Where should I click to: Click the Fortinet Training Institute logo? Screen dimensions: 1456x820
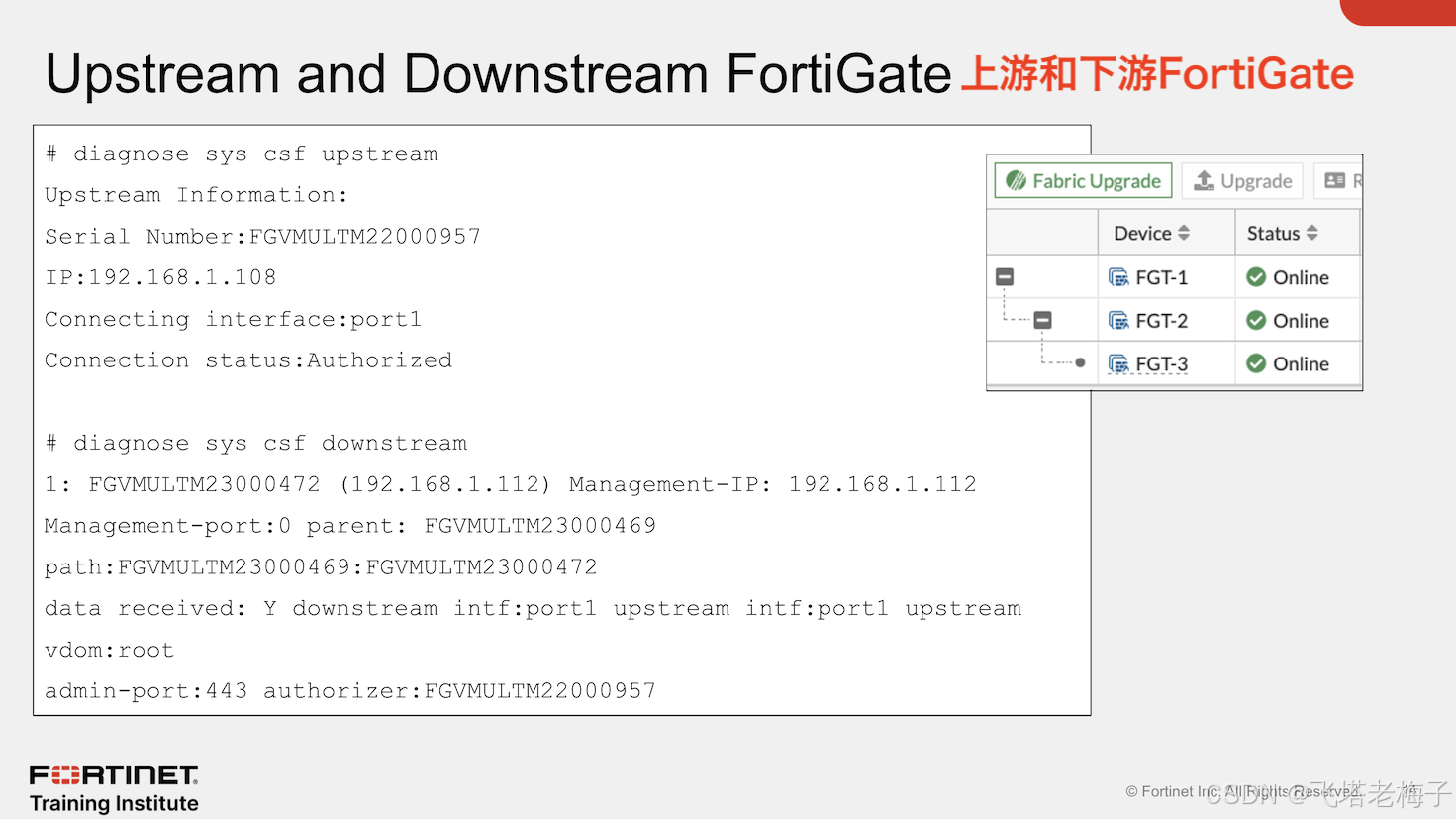point(114,788)
